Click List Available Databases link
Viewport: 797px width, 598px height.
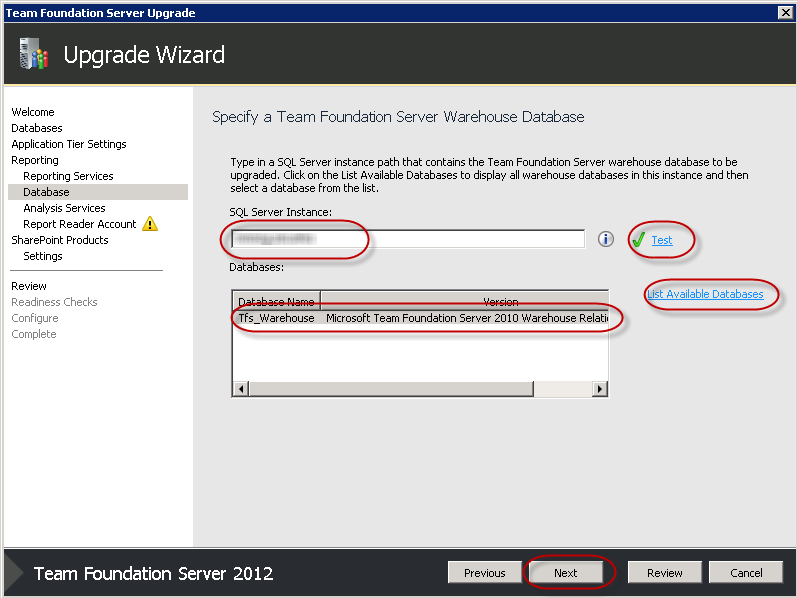click(705, 294)
